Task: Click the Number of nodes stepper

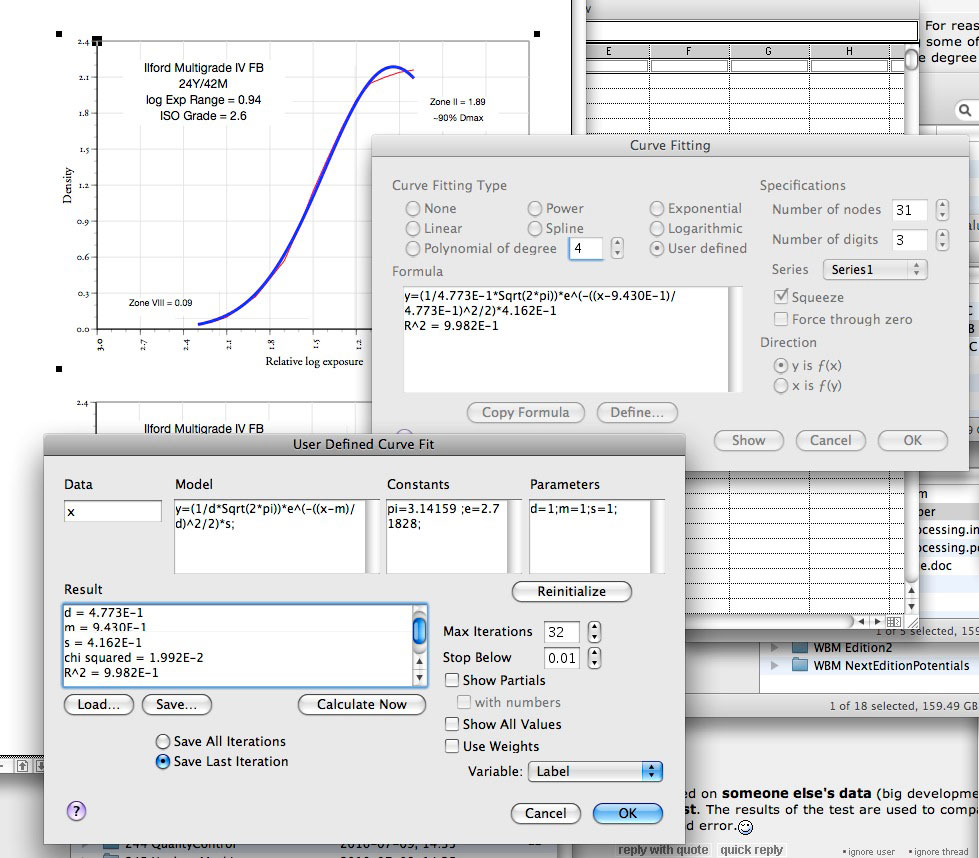Action: pos(943,210)
